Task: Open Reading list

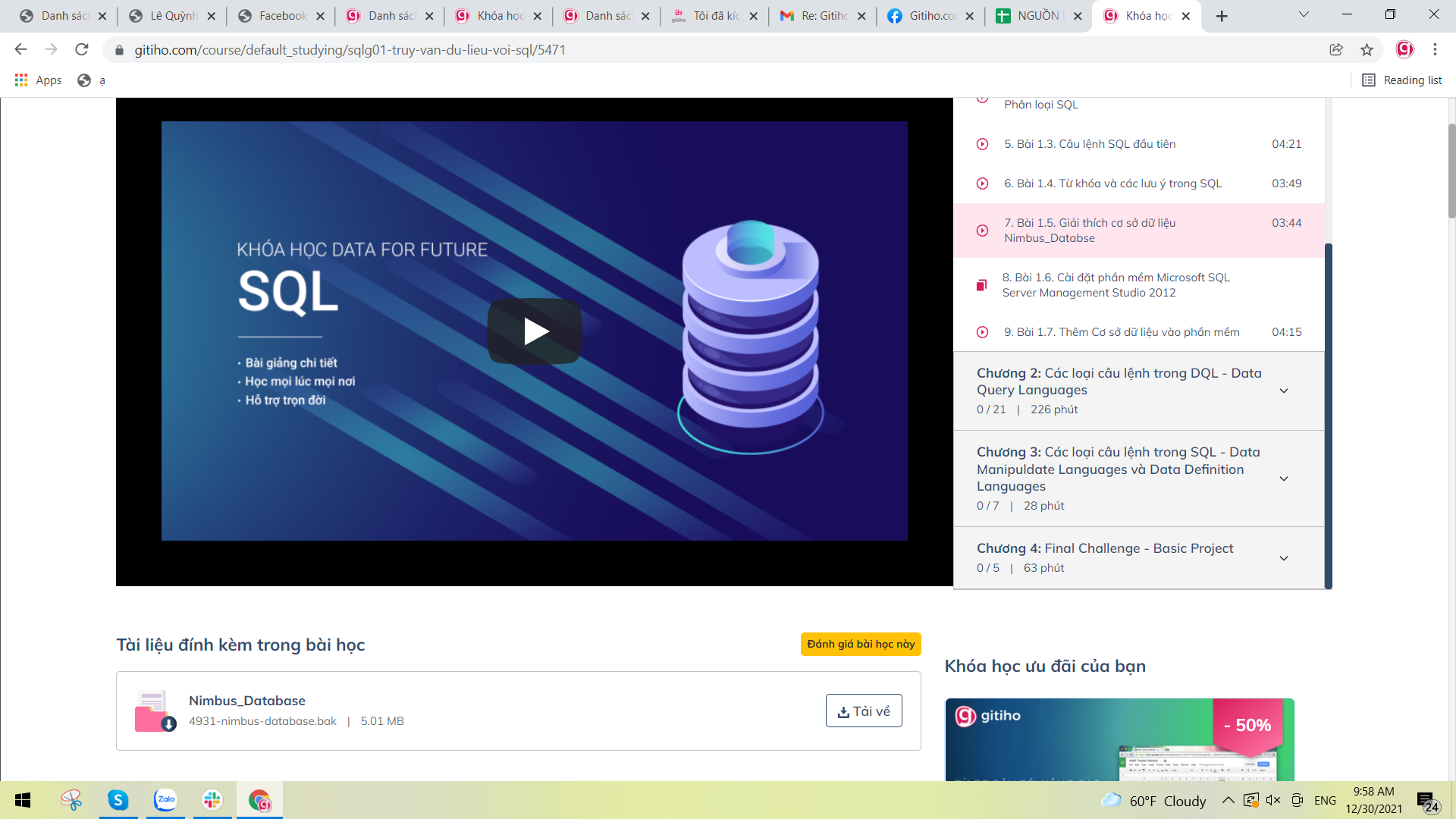Action: pyautogui.click(x=1402, y=80)
